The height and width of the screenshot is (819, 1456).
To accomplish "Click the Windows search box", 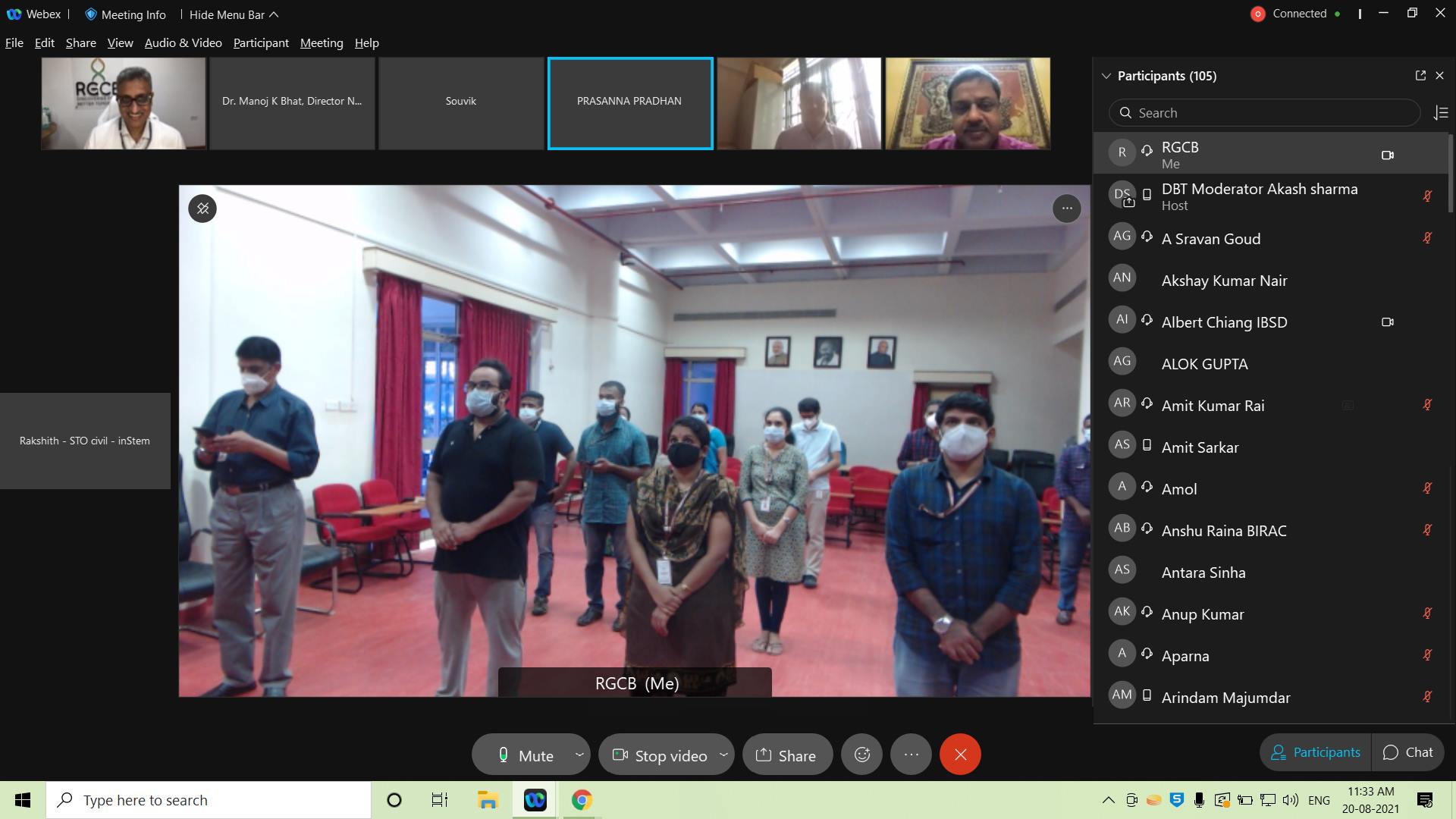I will (x=209, y=800).
